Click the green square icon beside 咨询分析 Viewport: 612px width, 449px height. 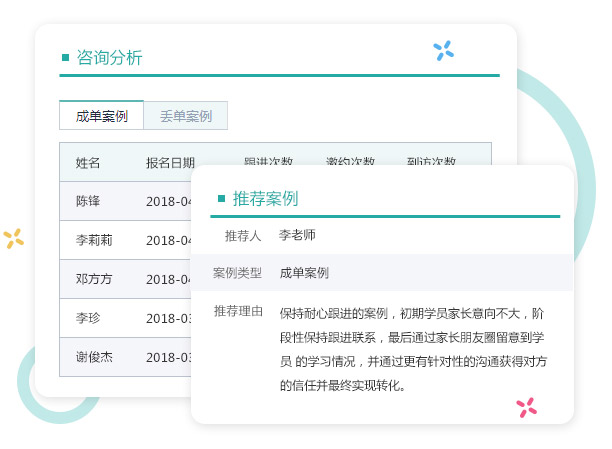pyautogui.click(x=66, y=58)
